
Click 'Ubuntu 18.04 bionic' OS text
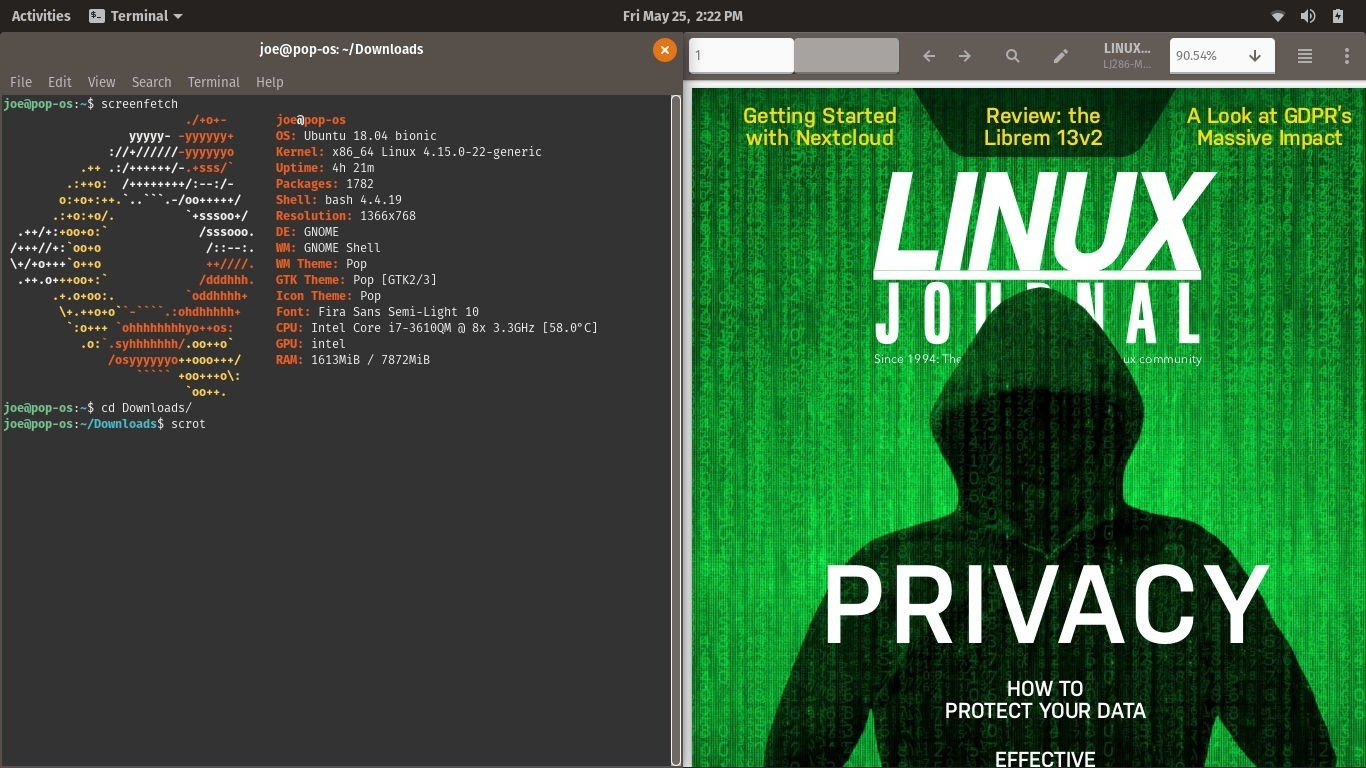coord(370,136)
